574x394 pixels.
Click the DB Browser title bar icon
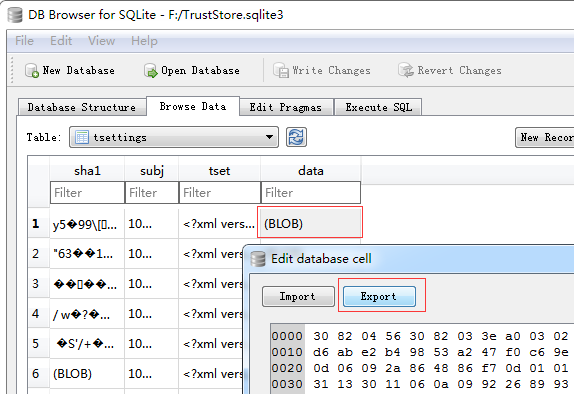point(15,15)
